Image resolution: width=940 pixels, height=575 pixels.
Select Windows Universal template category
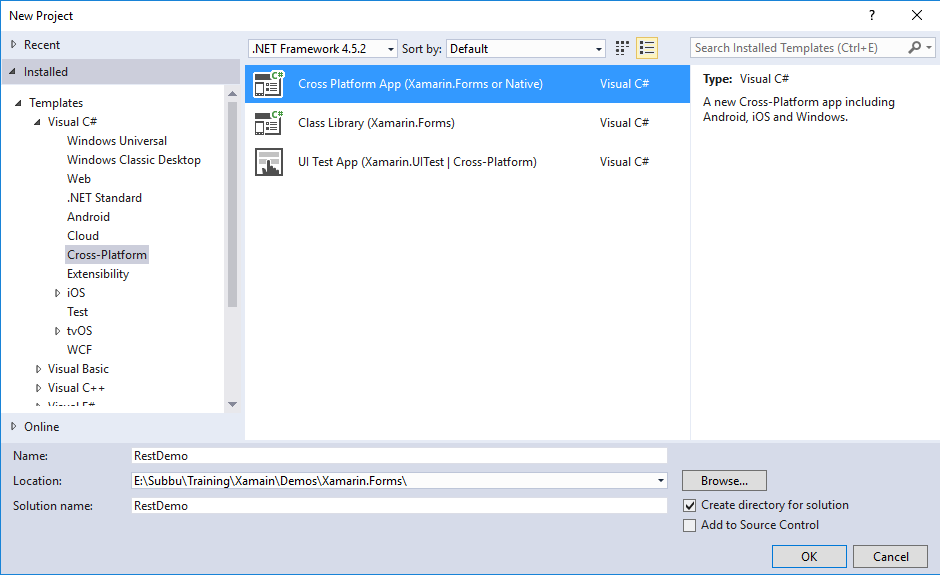tap(117, 141)
